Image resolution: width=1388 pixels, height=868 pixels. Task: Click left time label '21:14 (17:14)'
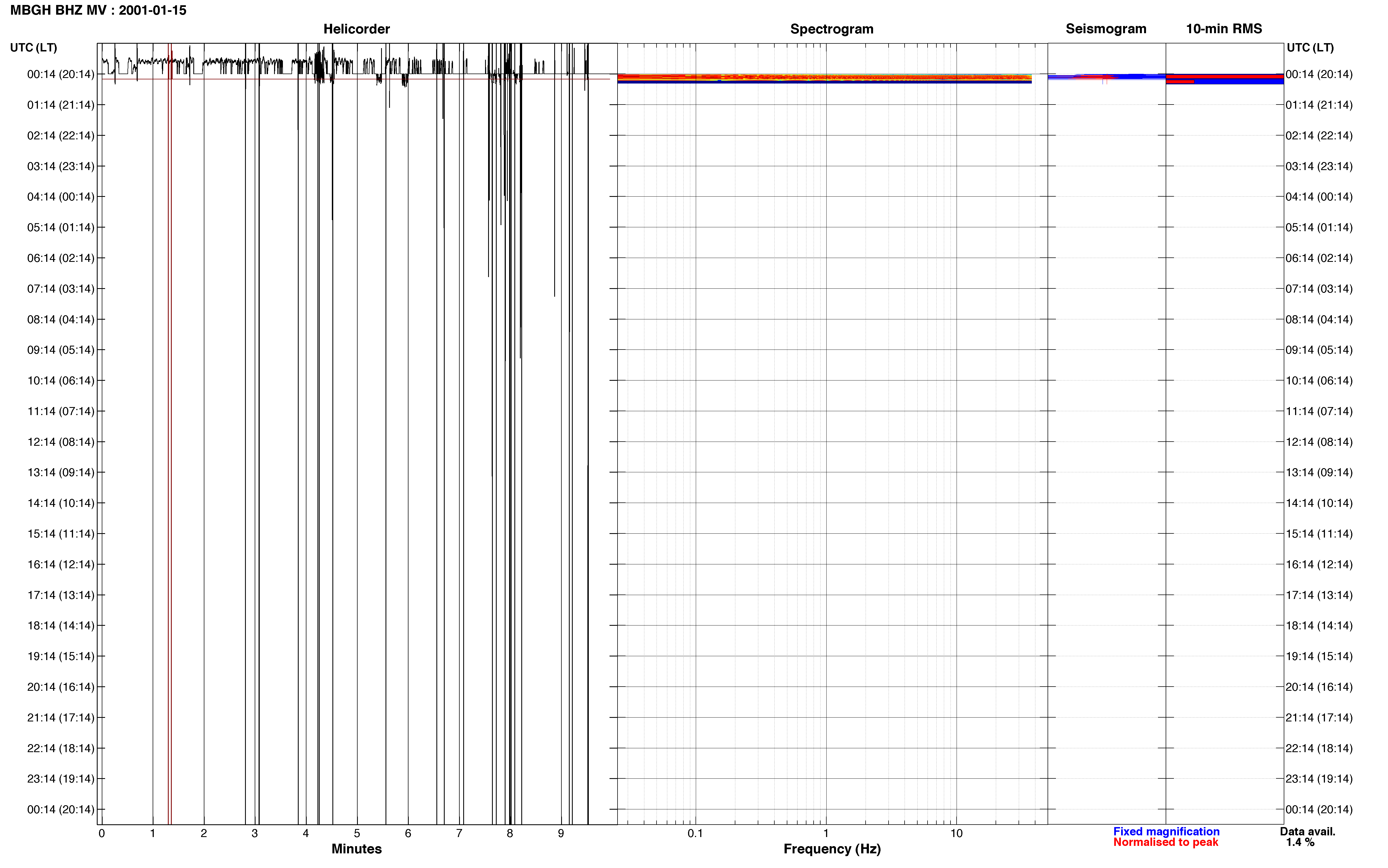[61, 718]
